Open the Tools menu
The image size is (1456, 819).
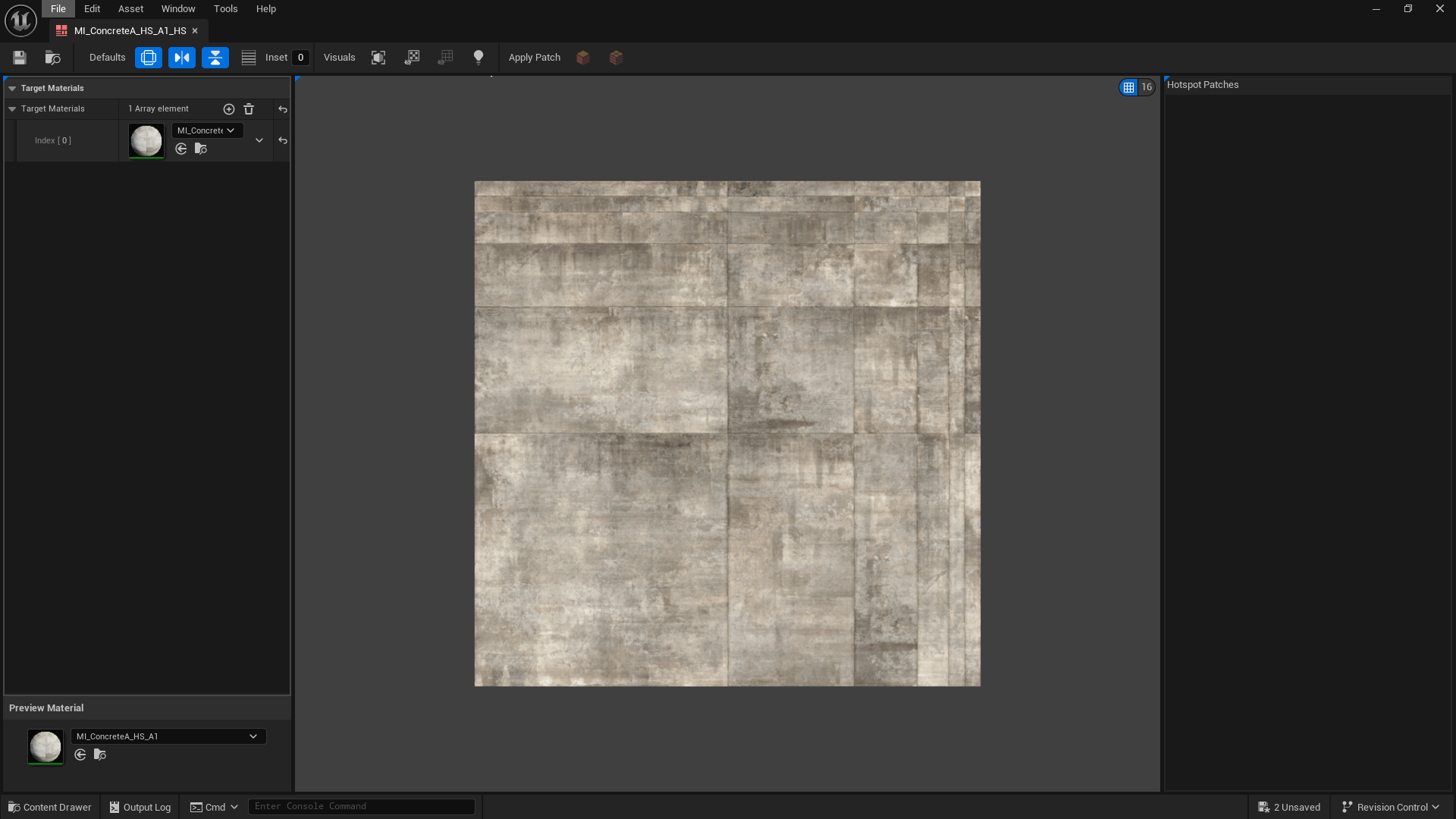point(225,9)
